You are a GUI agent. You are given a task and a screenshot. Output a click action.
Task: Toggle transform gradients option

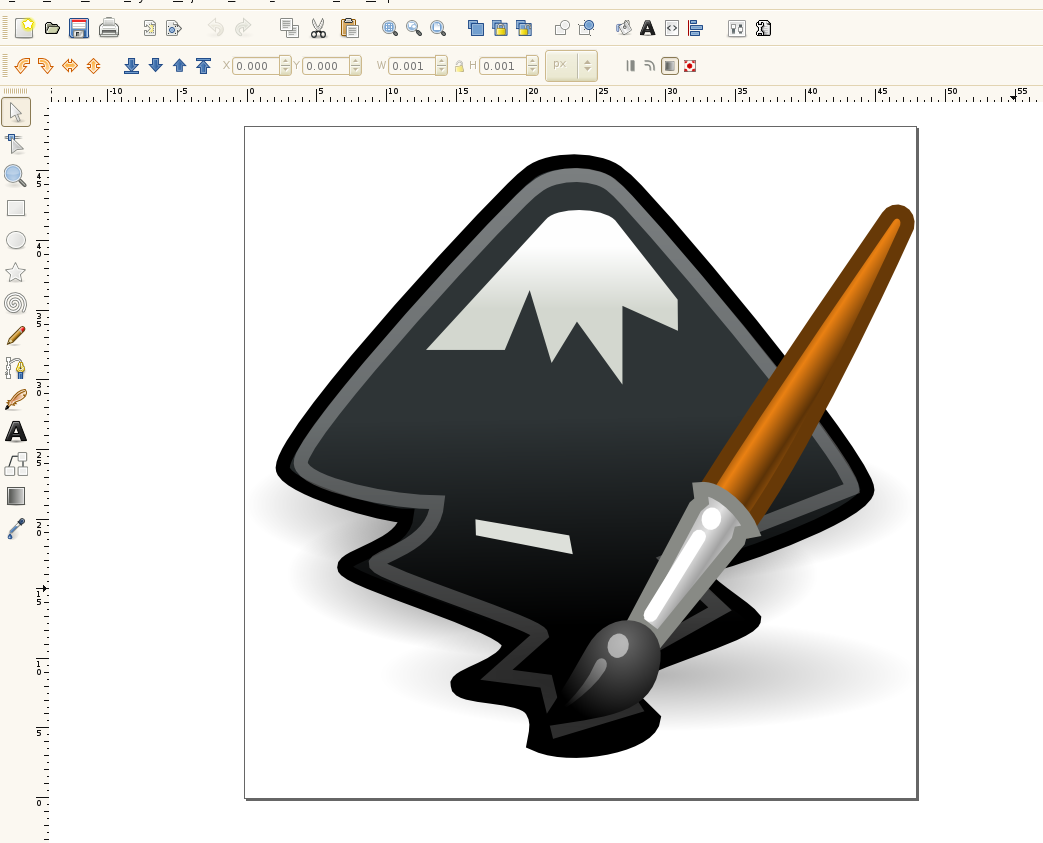pos(670,65)
